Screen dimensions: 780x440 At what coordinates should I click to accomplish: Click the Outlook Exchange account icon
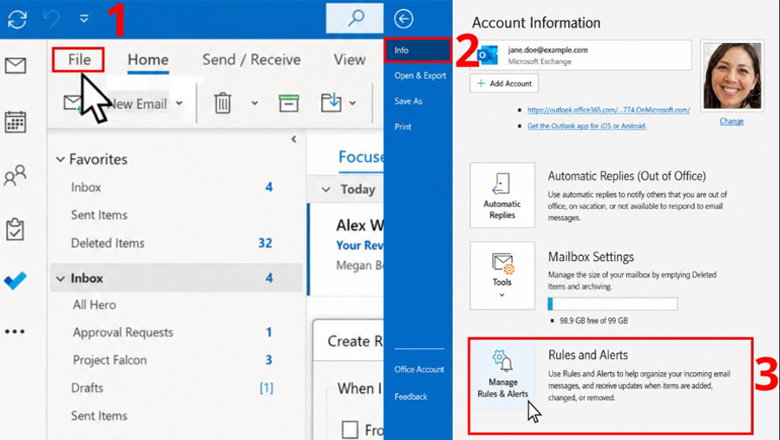(488, 55)
